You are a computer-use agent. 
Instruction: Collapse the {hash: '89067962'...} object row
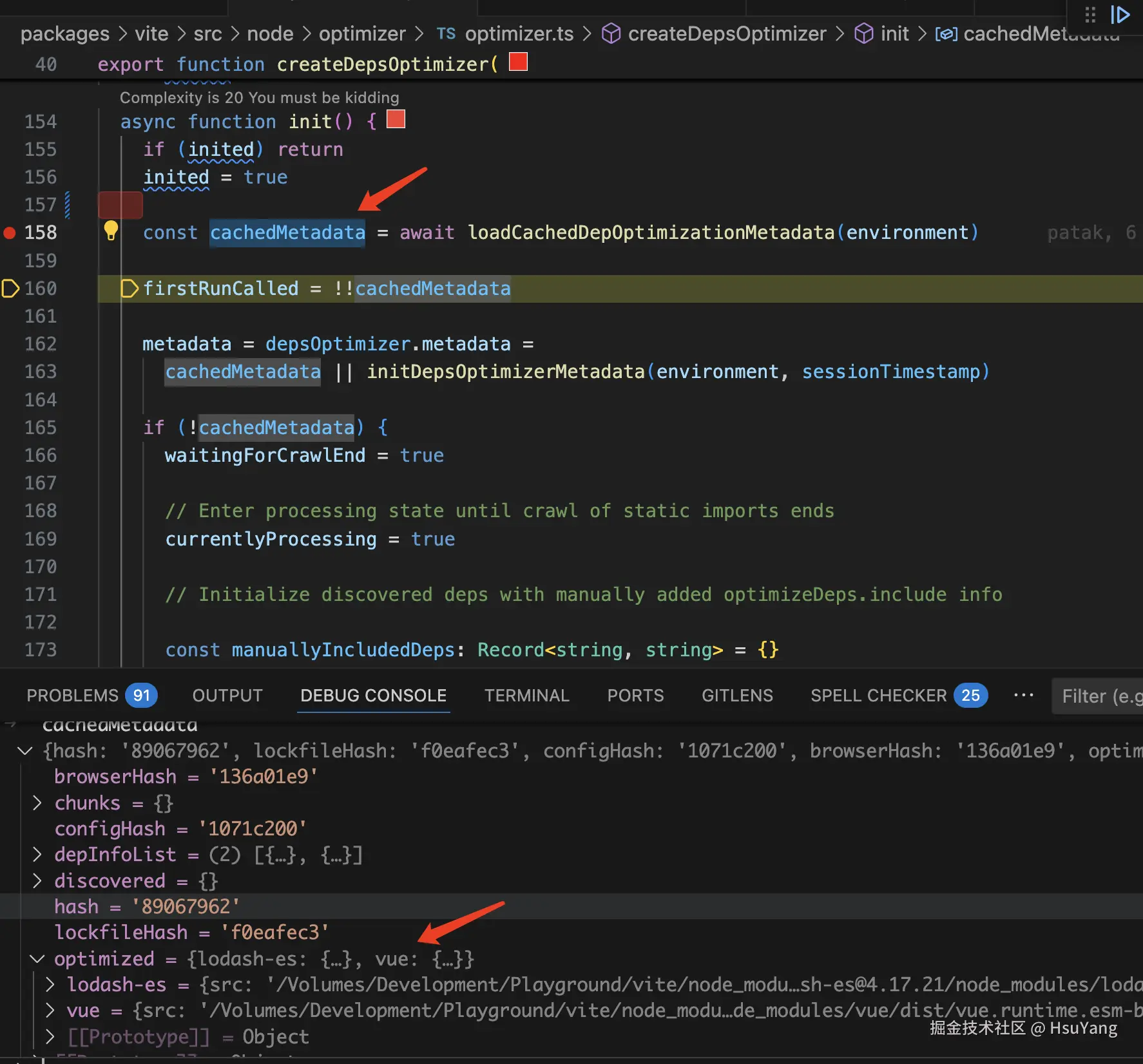coord(24,751)
